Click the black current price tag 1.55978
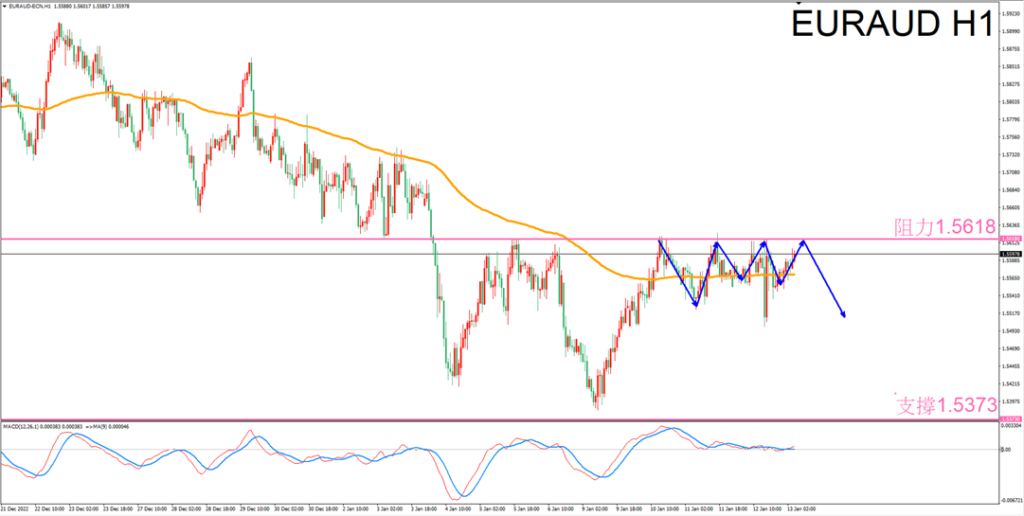The height and width of the screenshot is (516, 1024). click(x=1009, y=254)
